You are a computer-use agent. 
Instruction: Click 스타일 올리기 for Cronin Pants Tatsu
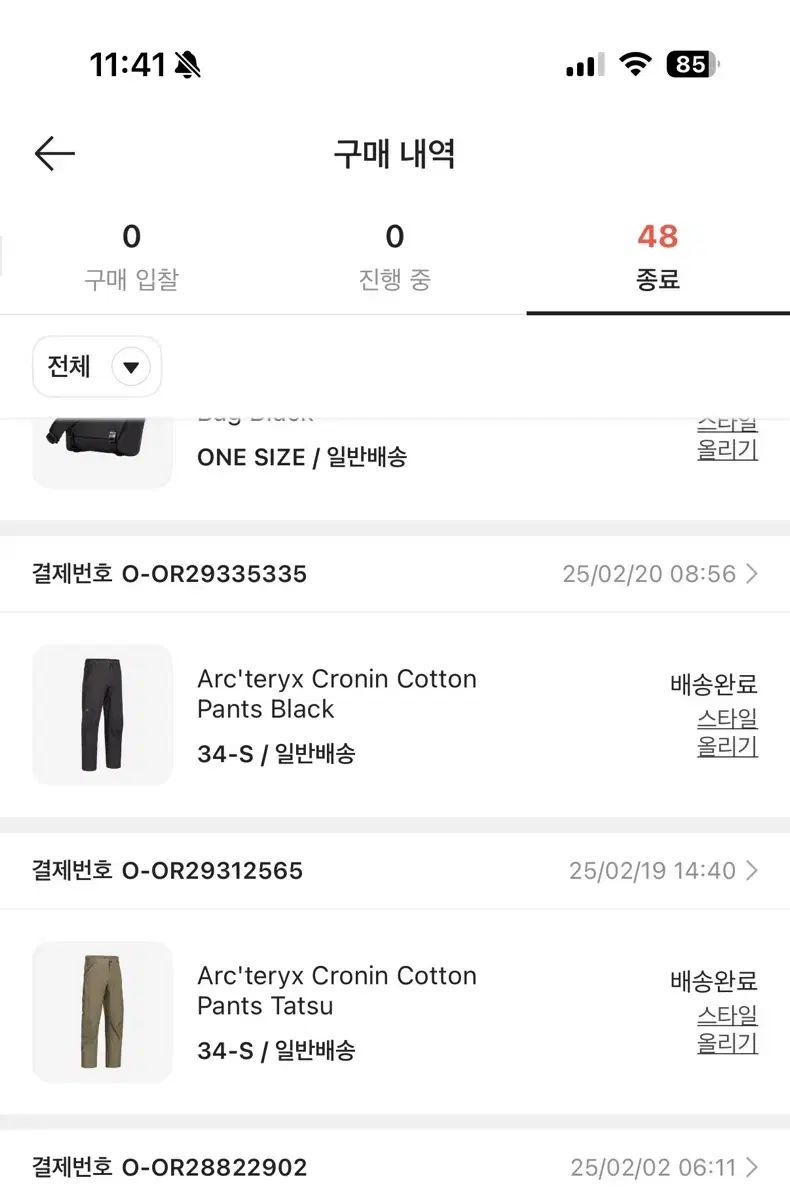click(x=727, y=1029)
